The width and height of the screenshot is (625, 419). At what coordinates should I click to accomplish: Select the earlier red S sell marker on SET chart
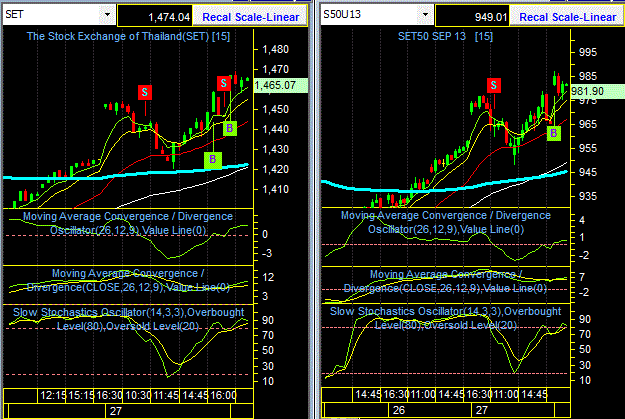click(x=145, y=92)
